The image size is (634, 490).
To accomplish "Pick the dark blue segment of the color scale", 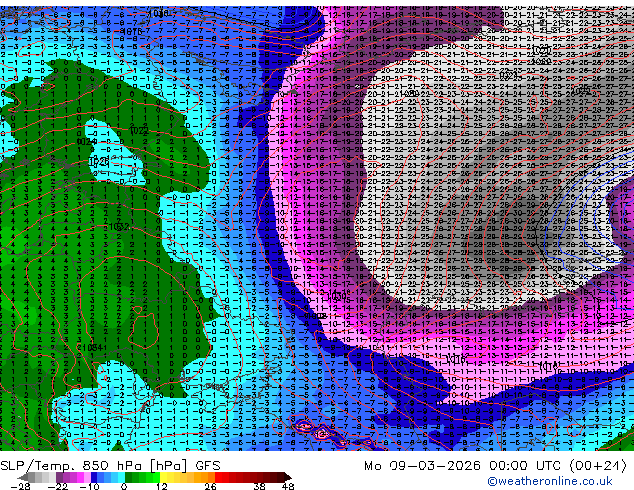I will tap(94, 477).
